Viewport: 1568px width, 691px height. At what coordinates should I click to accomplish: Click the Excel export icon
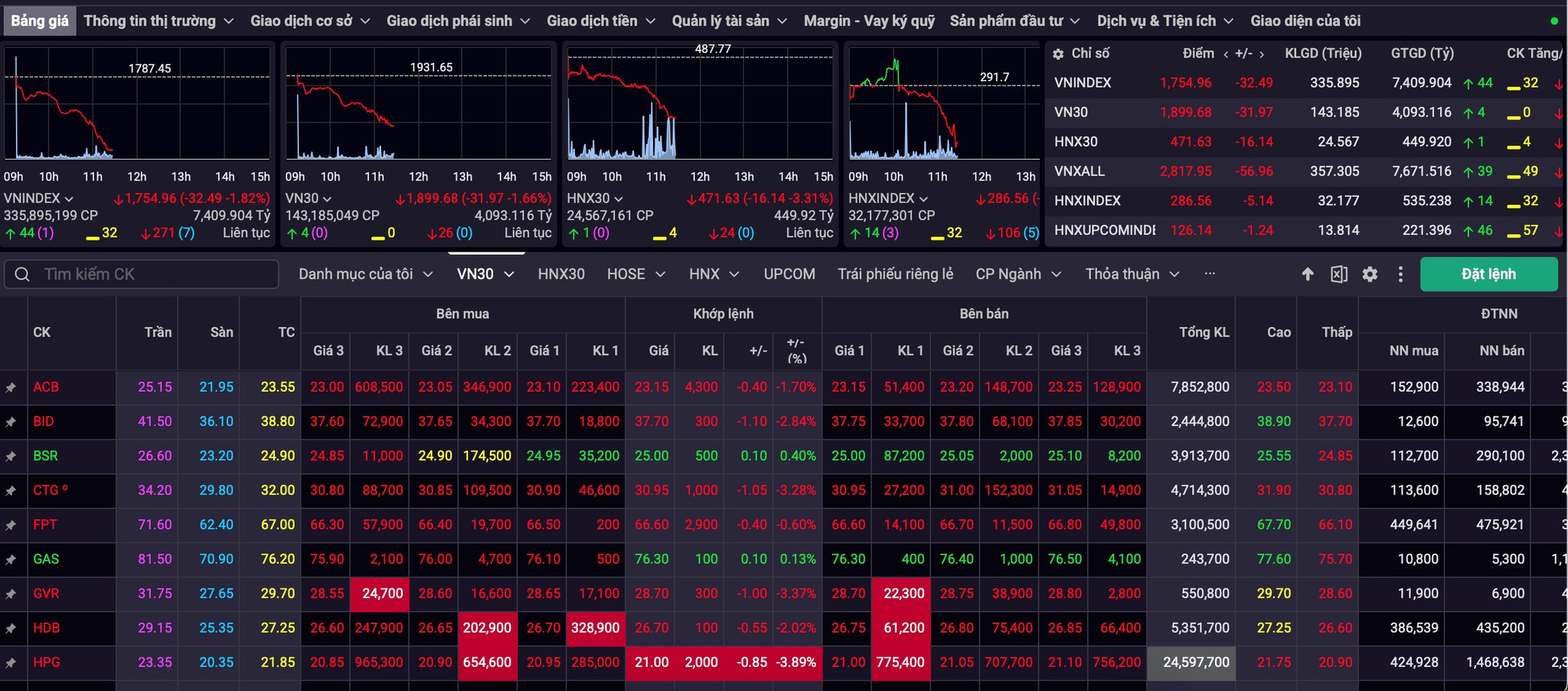(x=1339, y=274)
